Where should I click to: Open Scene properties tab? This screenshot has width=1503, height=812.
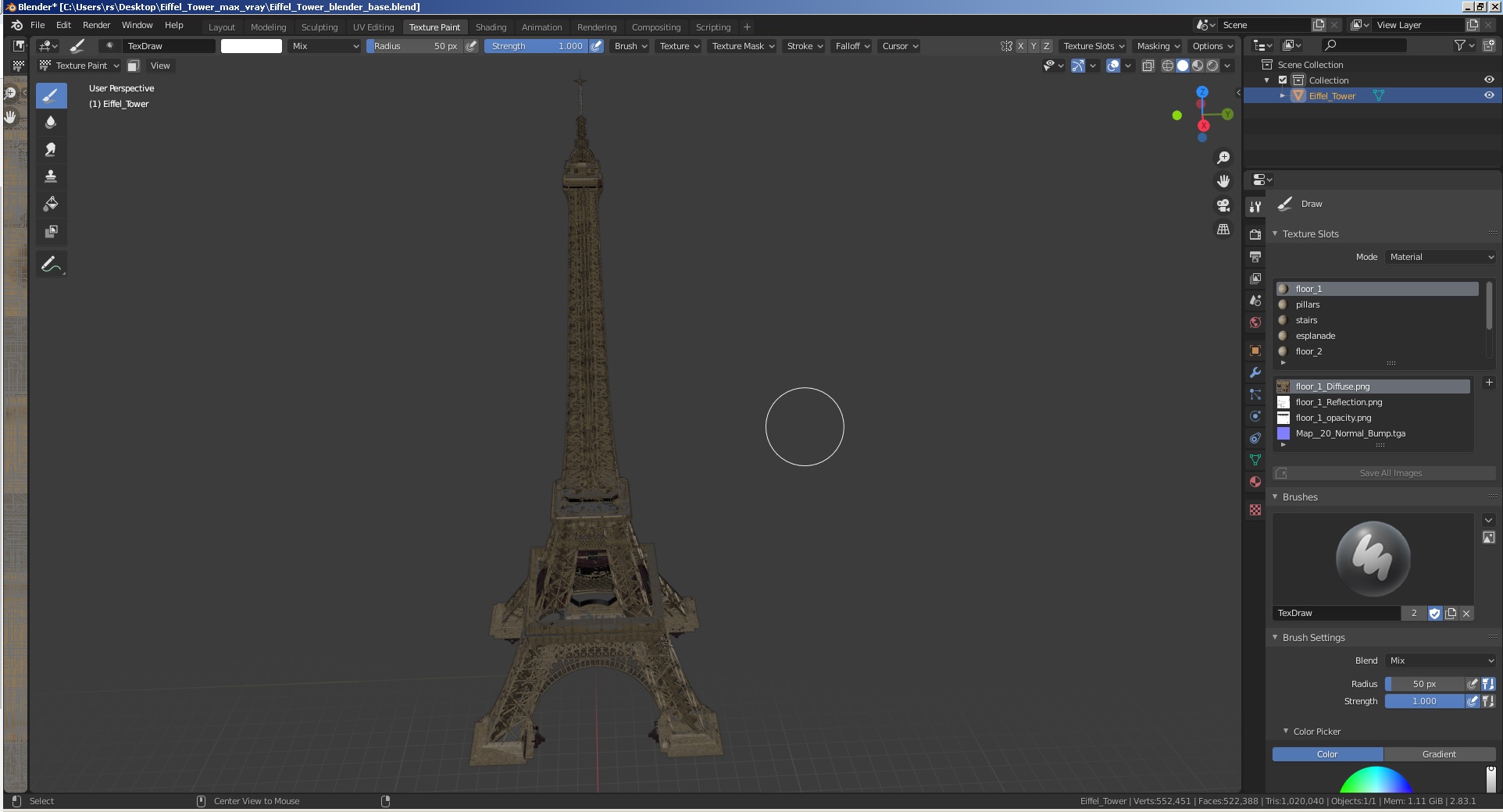[x=1255, y=301]
